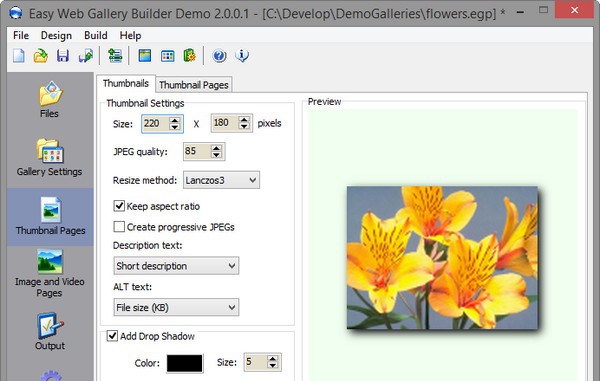
Task: Increase thumbnail width 220 spinner up
Action: click(175, 120)
